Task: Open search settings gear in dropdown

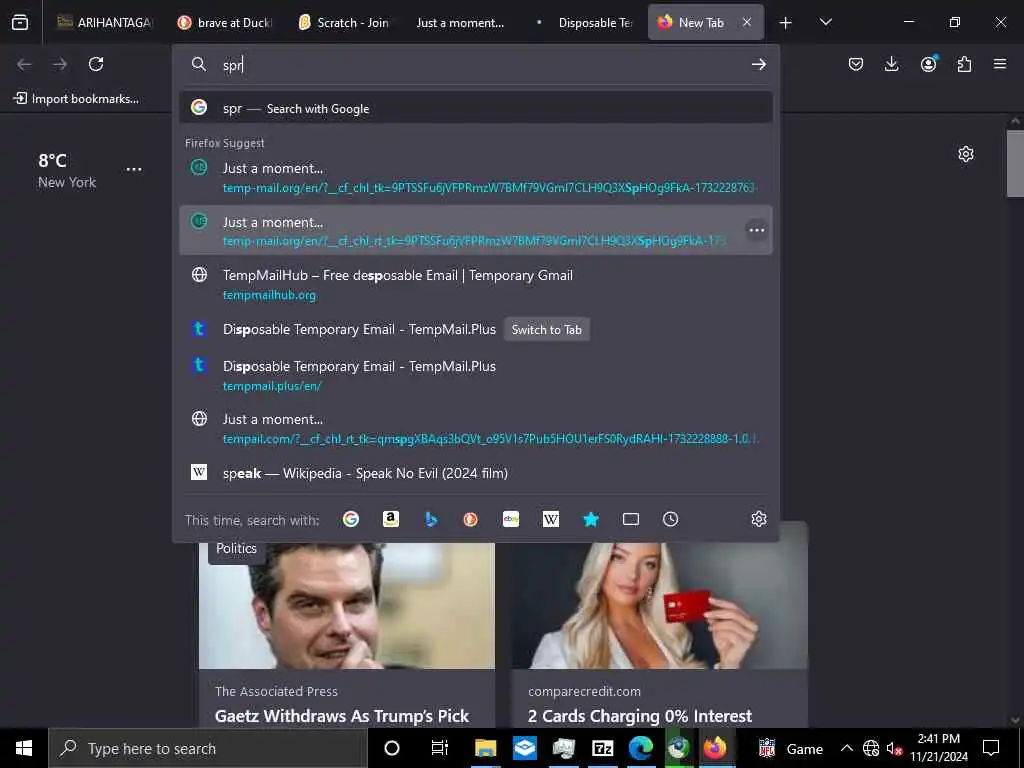Action: tap(758, 519)
